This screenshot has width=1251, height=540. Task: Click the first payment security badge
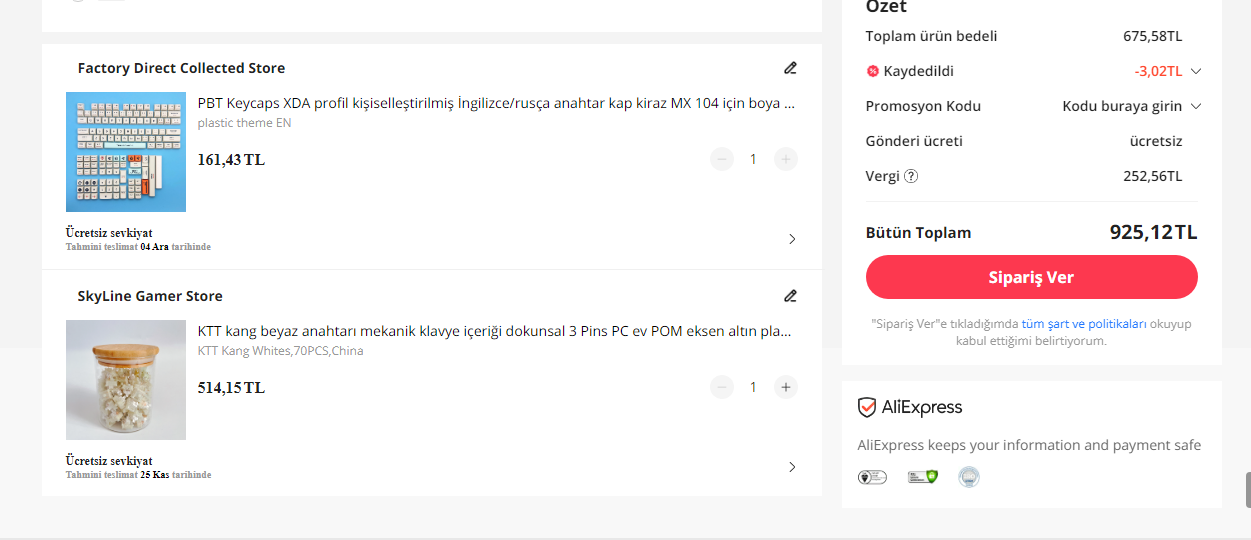[x=872, y=477]
